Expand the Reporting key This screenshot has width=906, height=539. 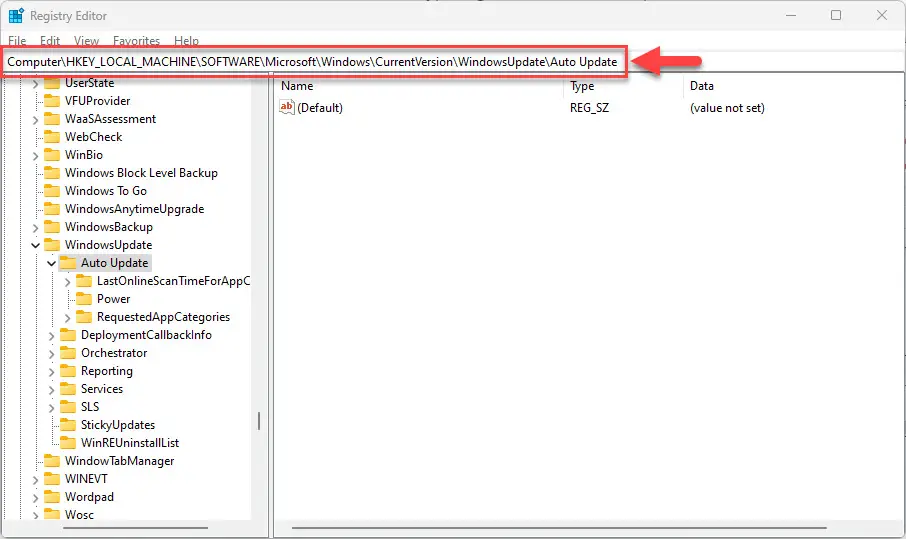coord(51,372)
